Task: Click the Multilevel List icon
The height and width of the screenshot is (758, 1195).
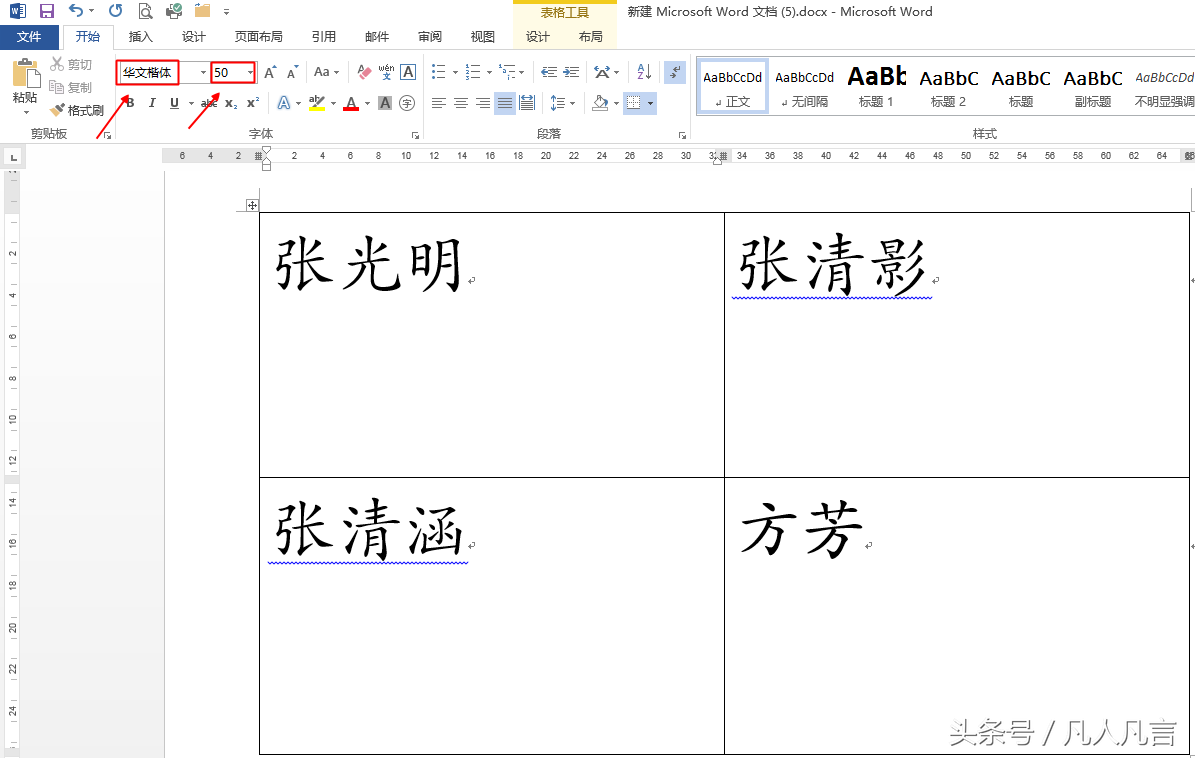Action: 507,72
